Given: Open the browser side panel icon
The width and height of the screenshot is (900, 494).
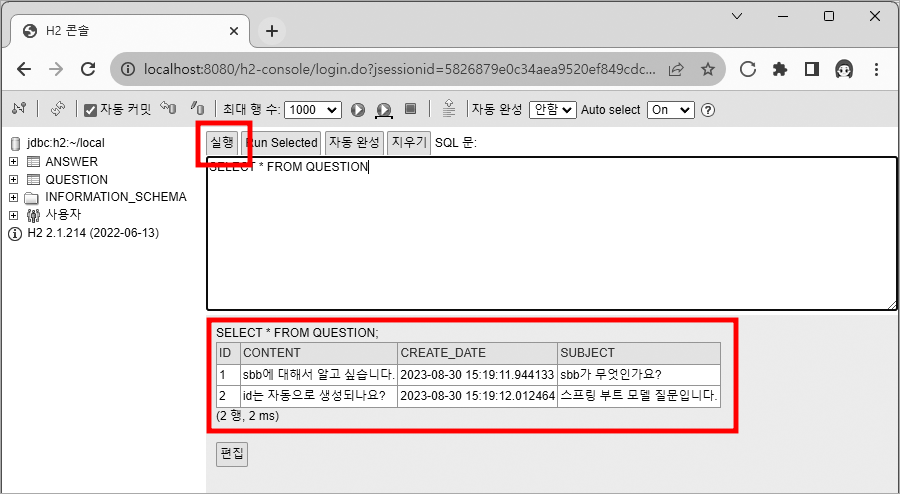Looking at the screenshot, I should pos(812,69).
